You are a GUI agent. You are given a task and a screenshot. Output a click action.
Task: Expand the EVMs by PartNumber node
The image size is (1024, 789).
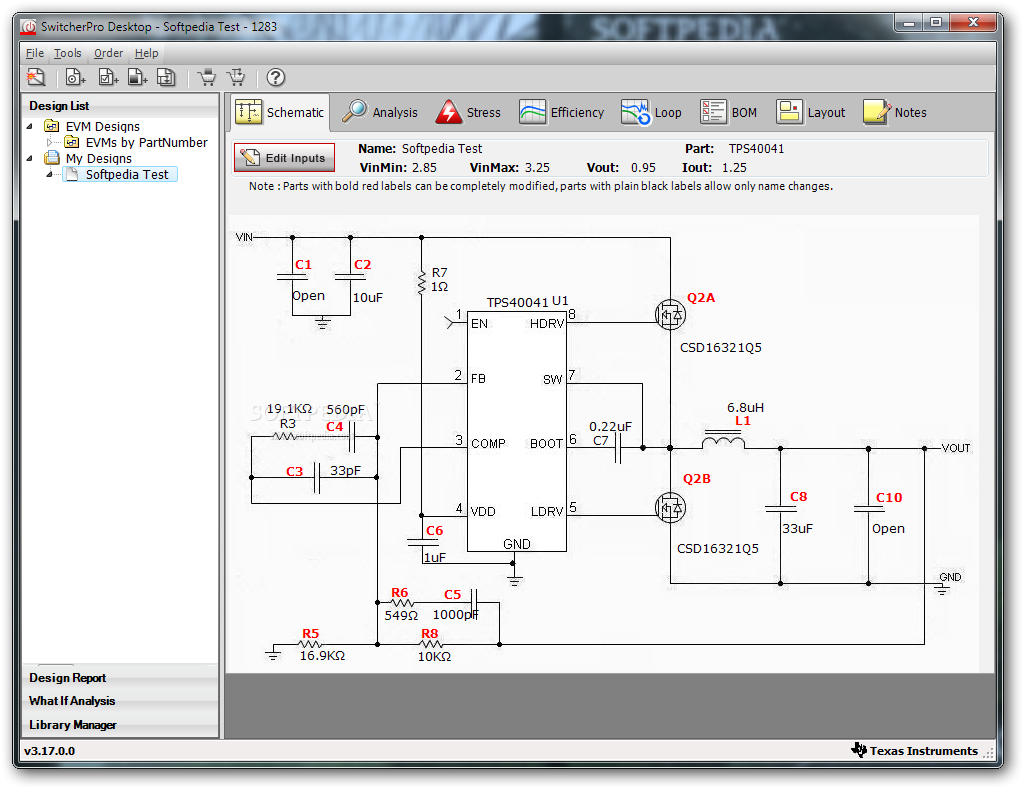click(49, 142)
